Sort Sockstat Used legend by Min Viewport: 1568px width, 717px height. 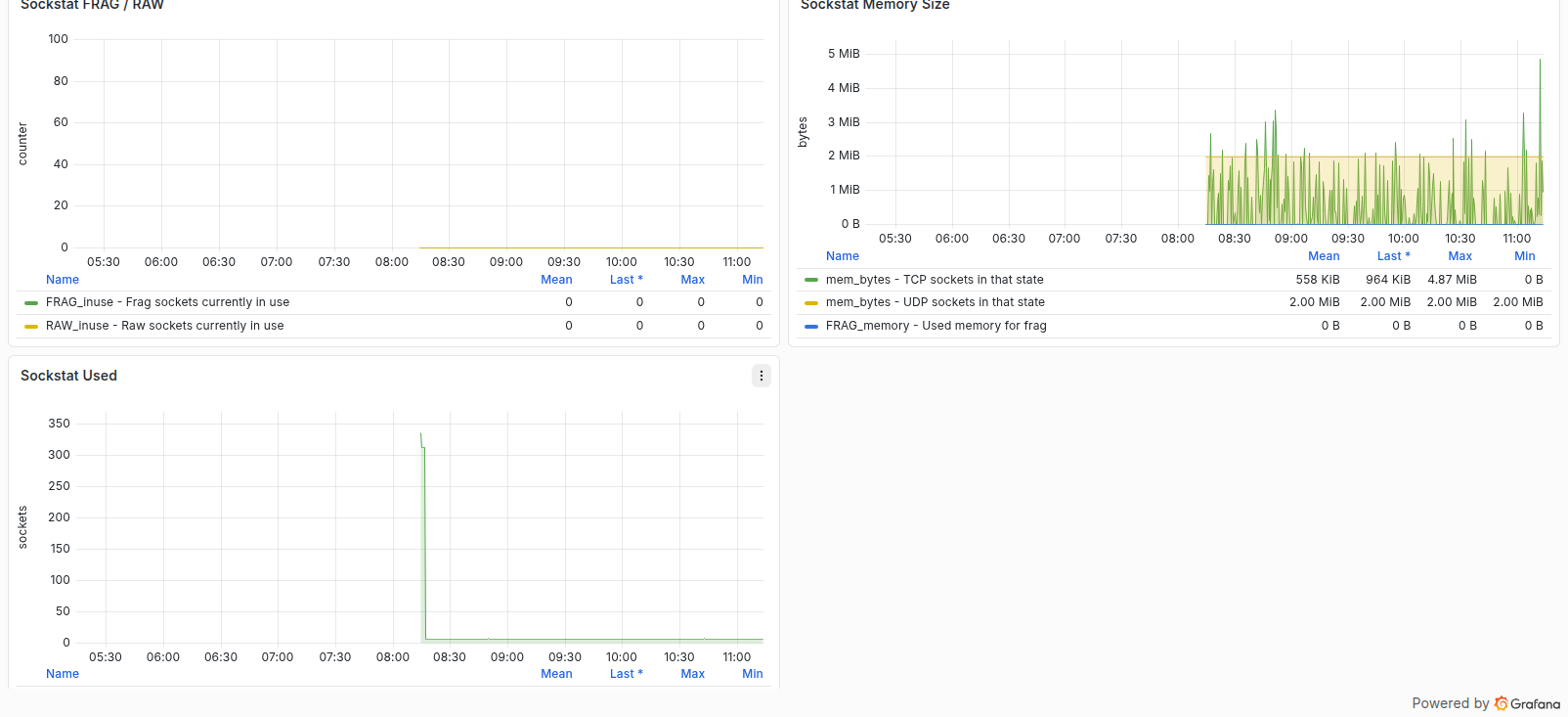[x=753, y=674]
